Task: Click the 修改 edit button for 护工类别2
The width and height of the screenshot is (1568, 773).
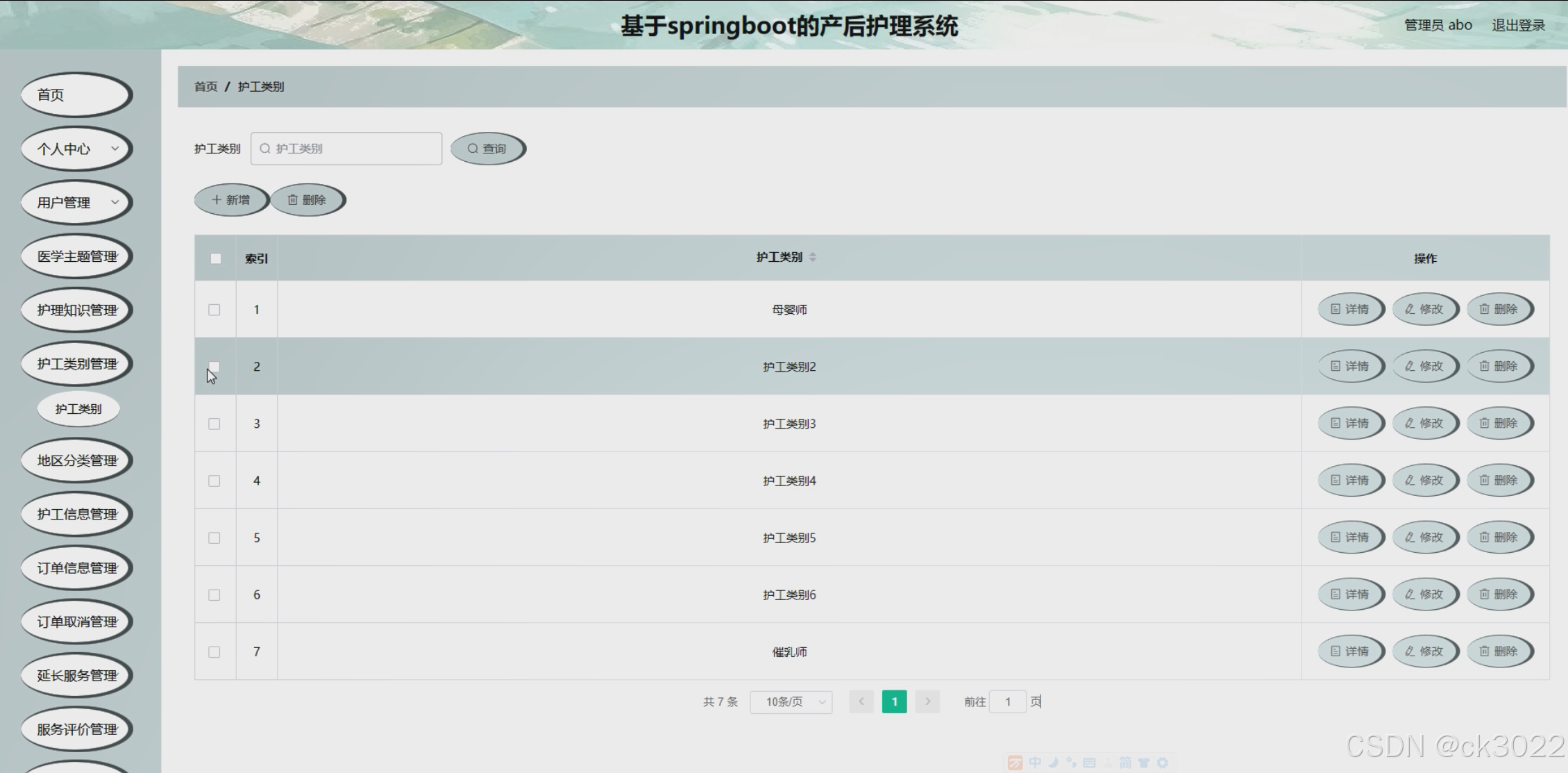Action: point(1424,366)
